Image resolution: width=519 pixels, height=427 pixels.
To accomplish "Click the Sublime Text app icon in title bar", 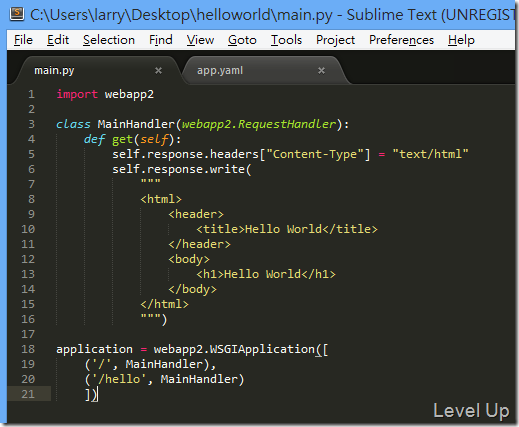I will (x=17, y=14).
